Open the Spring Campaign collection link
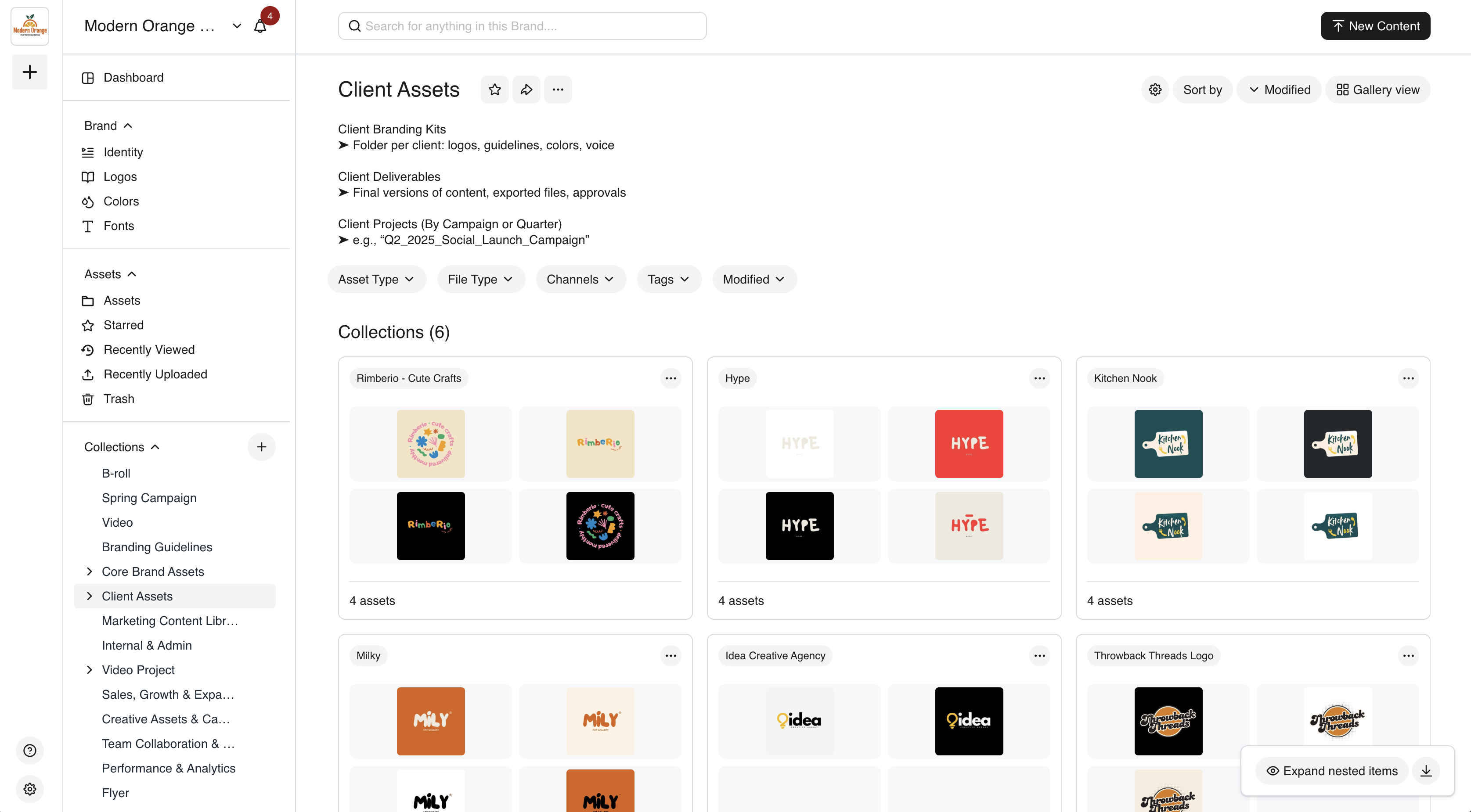This screenshot has width=1471, height=812. [148, 498]
